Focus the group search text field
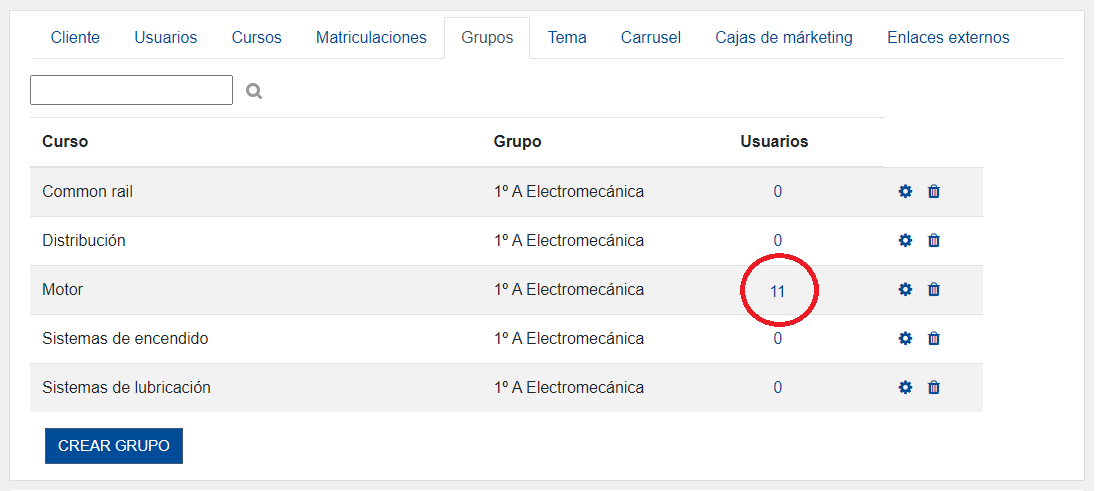 (x=131, y=90)
